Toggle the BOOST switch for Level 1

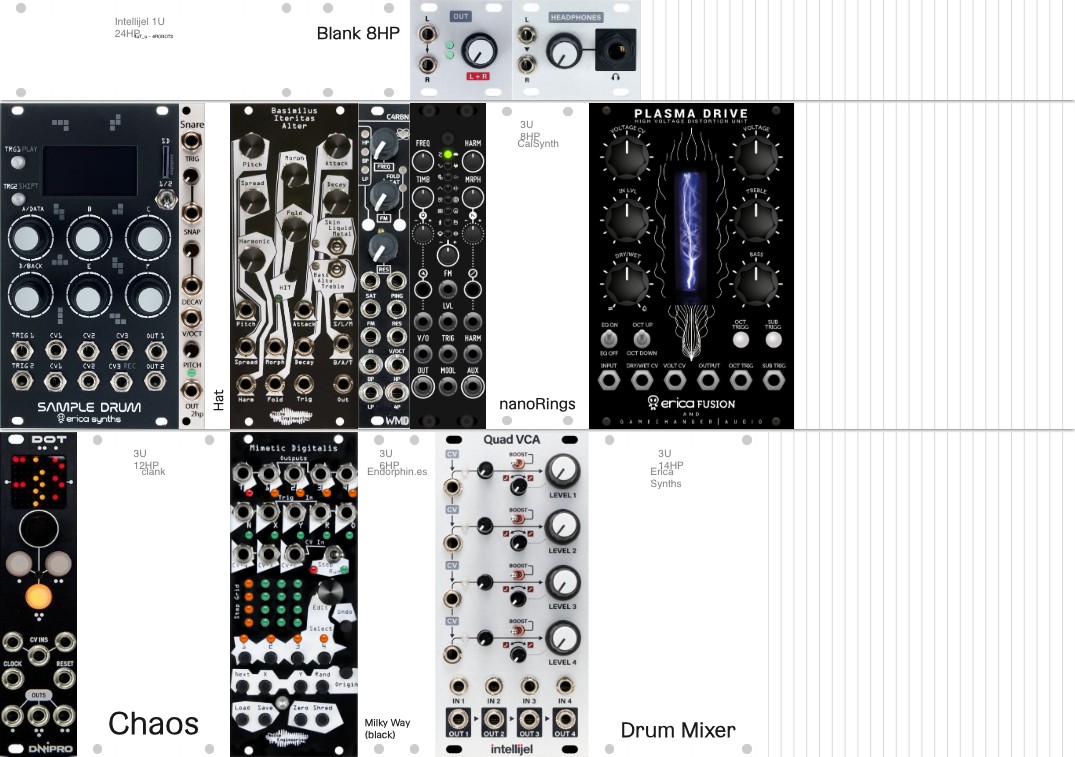point(519,463)
